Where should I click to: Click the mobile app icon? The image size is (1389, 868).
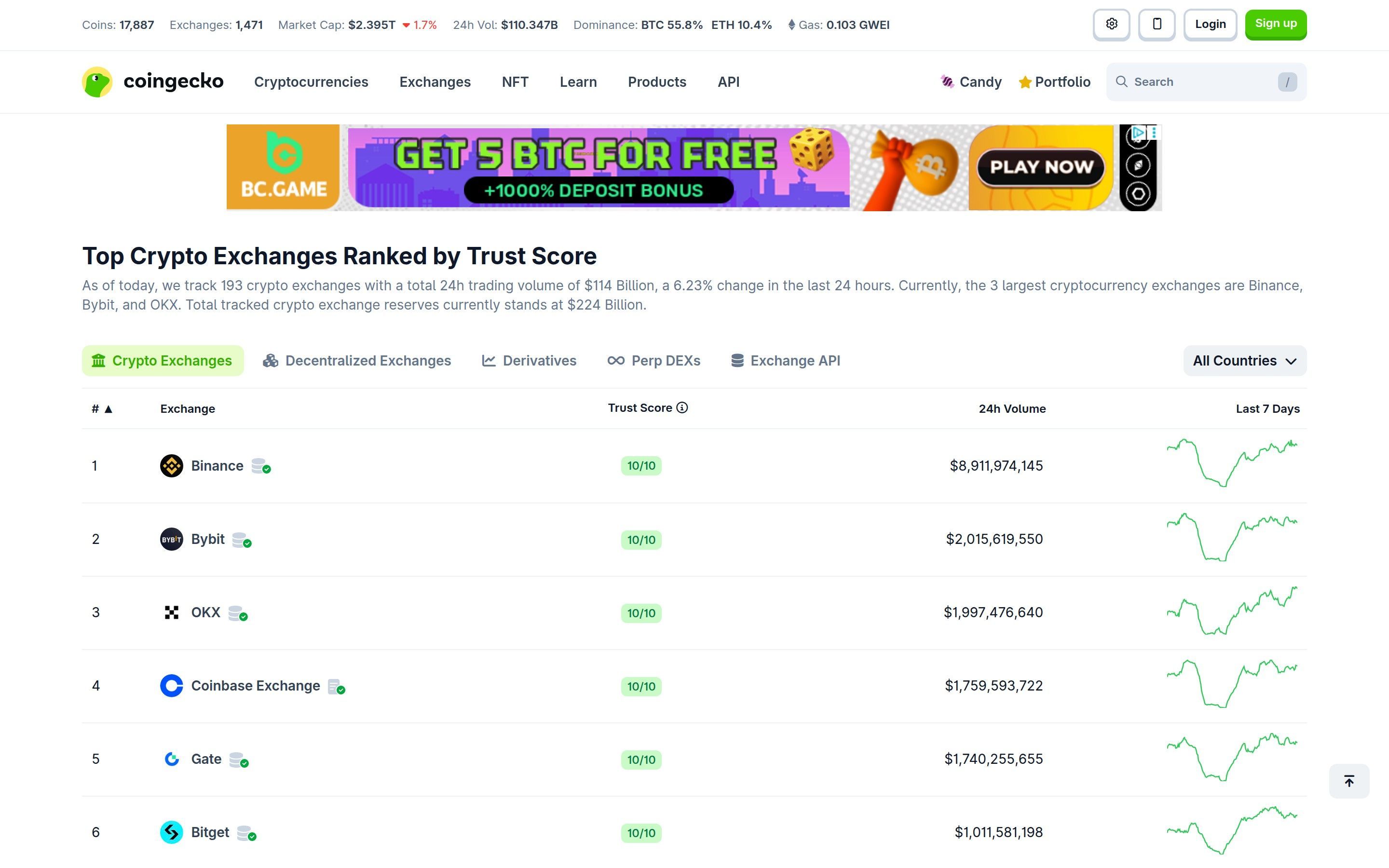(x=1157, y=24)
